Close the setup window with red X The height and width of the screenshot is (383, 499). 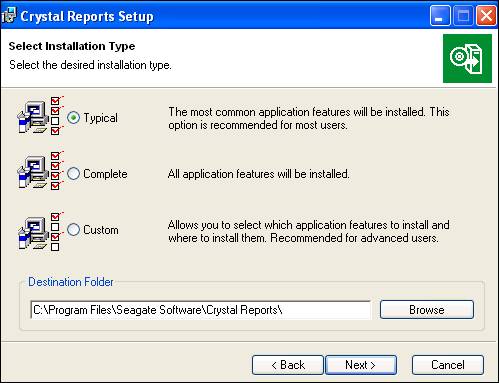coord(487,15)
